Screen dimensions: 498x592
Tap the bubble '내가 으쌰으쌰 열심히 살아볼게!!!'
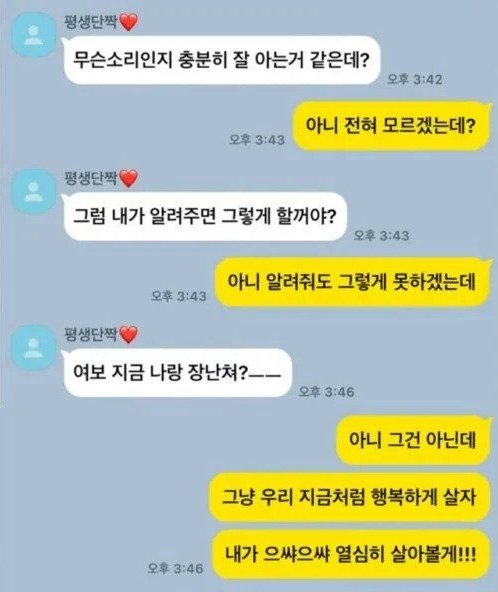tap(351, 554)
